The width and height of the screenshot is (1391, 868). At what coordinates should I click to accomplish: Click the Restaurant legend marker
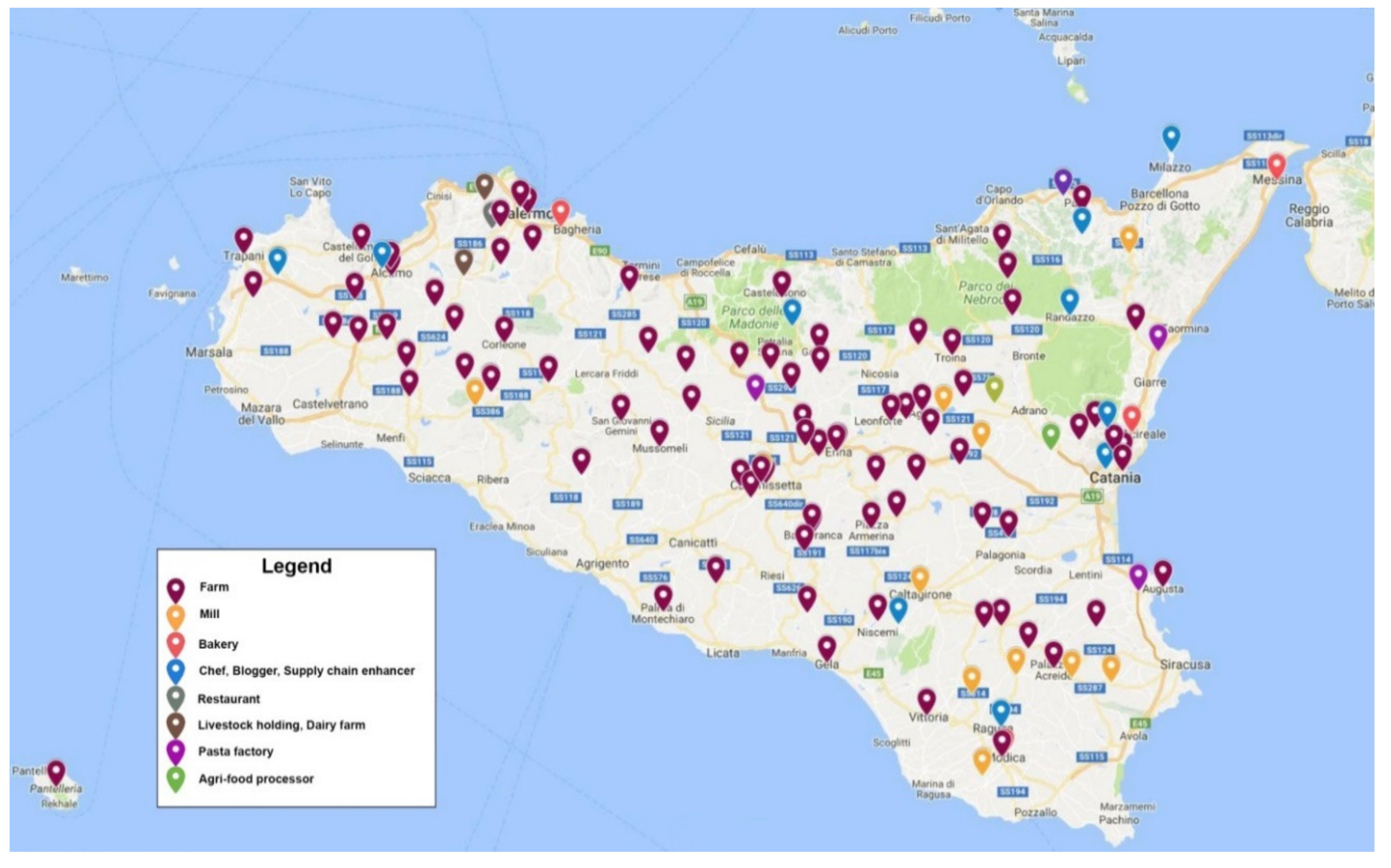[x=175, y=697]
